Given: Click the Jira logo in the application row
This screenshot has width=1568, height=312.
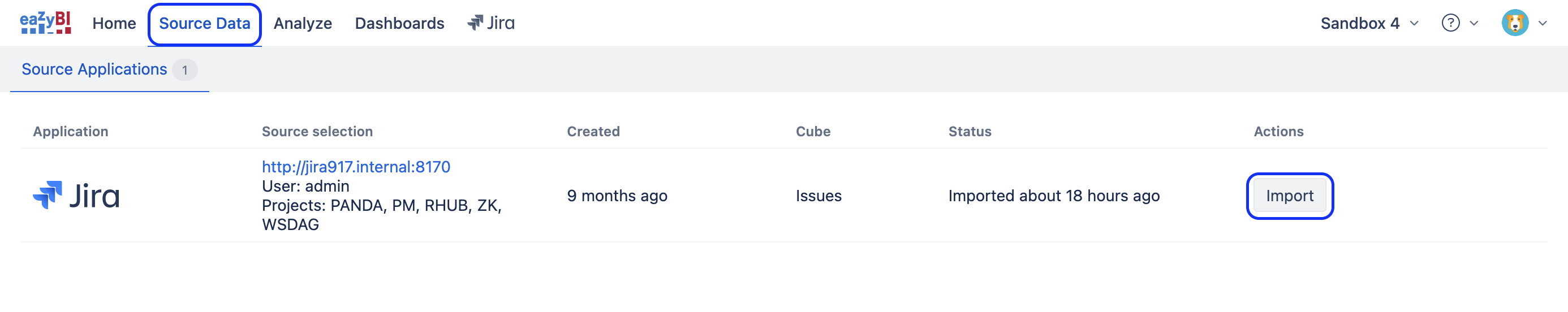Looking at the screenshot, I should pos(77,196).
